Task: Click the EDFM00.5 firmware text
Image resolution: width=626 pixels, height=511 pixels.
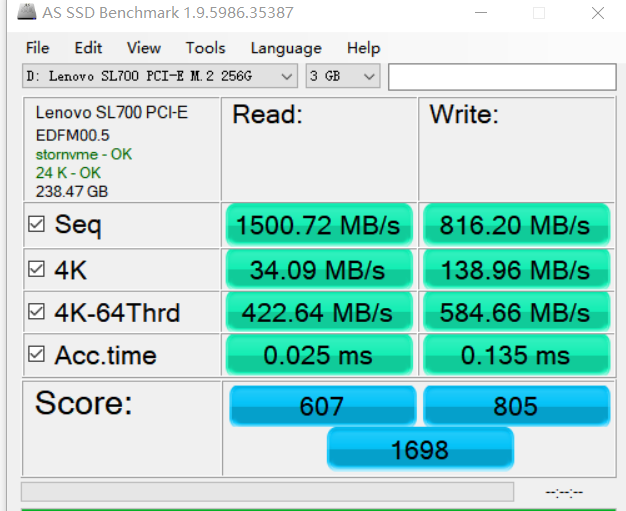Action: click(x=72, y=135)
